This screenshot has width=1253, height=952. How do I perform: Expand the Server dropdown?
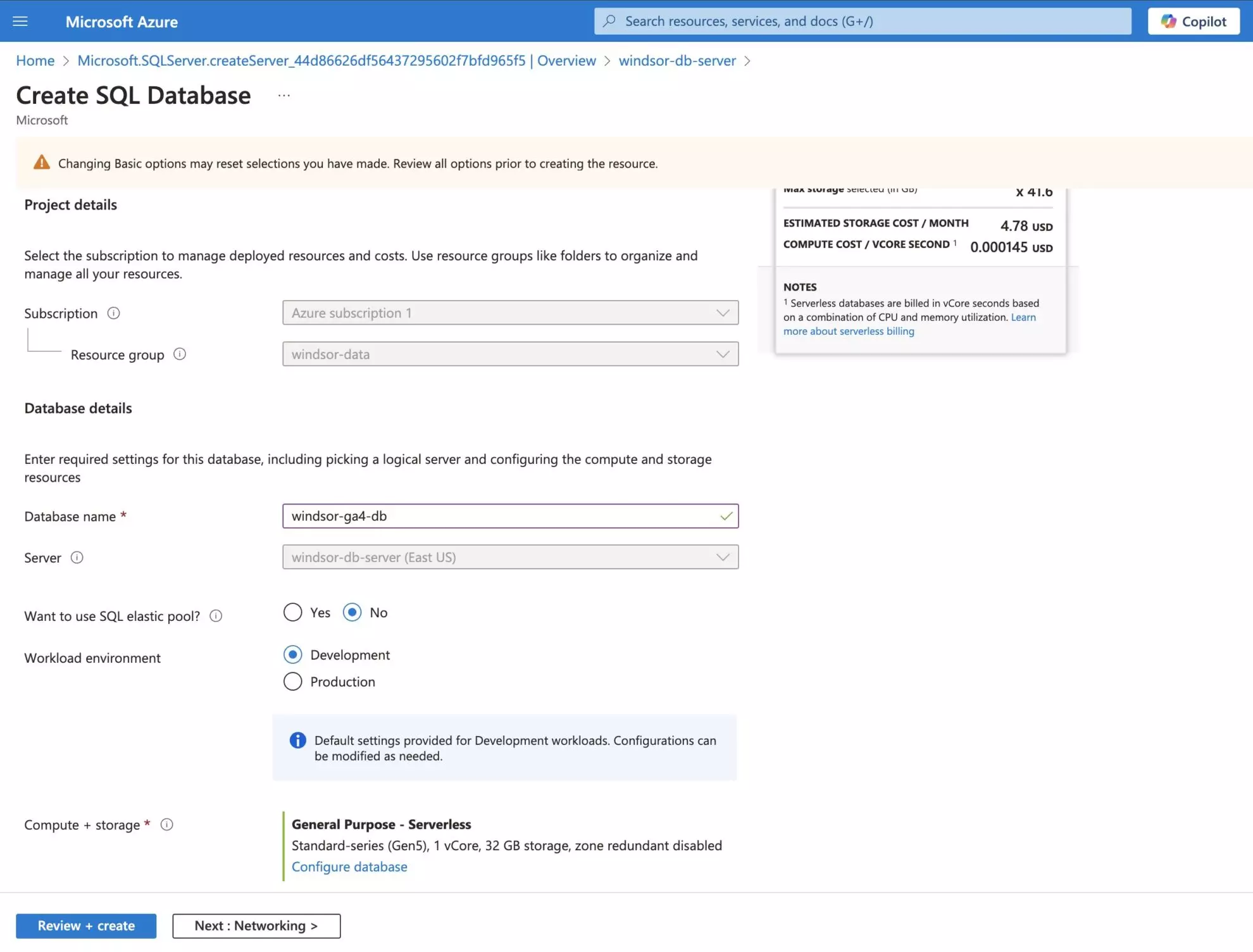(510, 557)
